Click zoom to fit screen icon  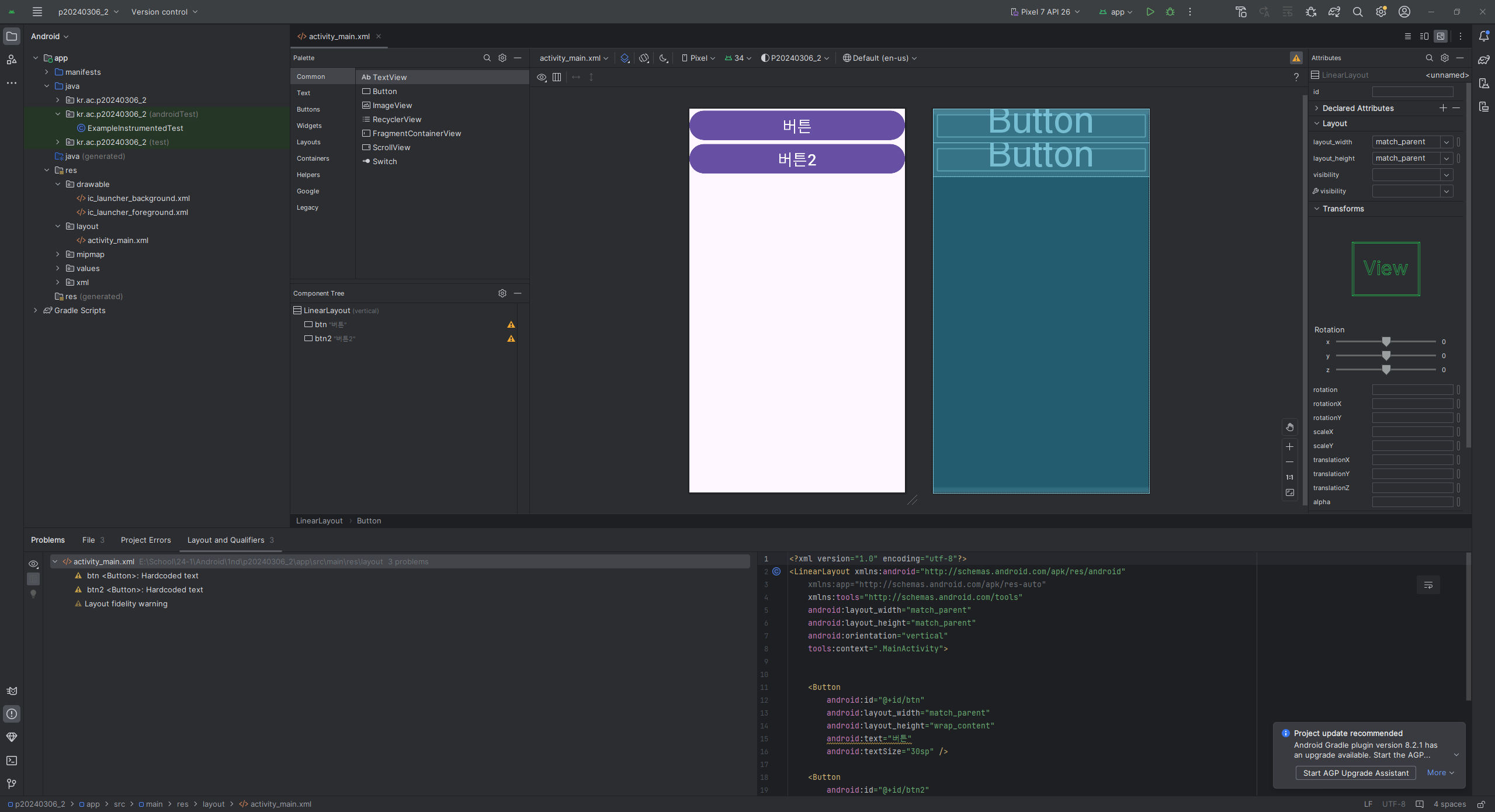(x=1289, y=493)
